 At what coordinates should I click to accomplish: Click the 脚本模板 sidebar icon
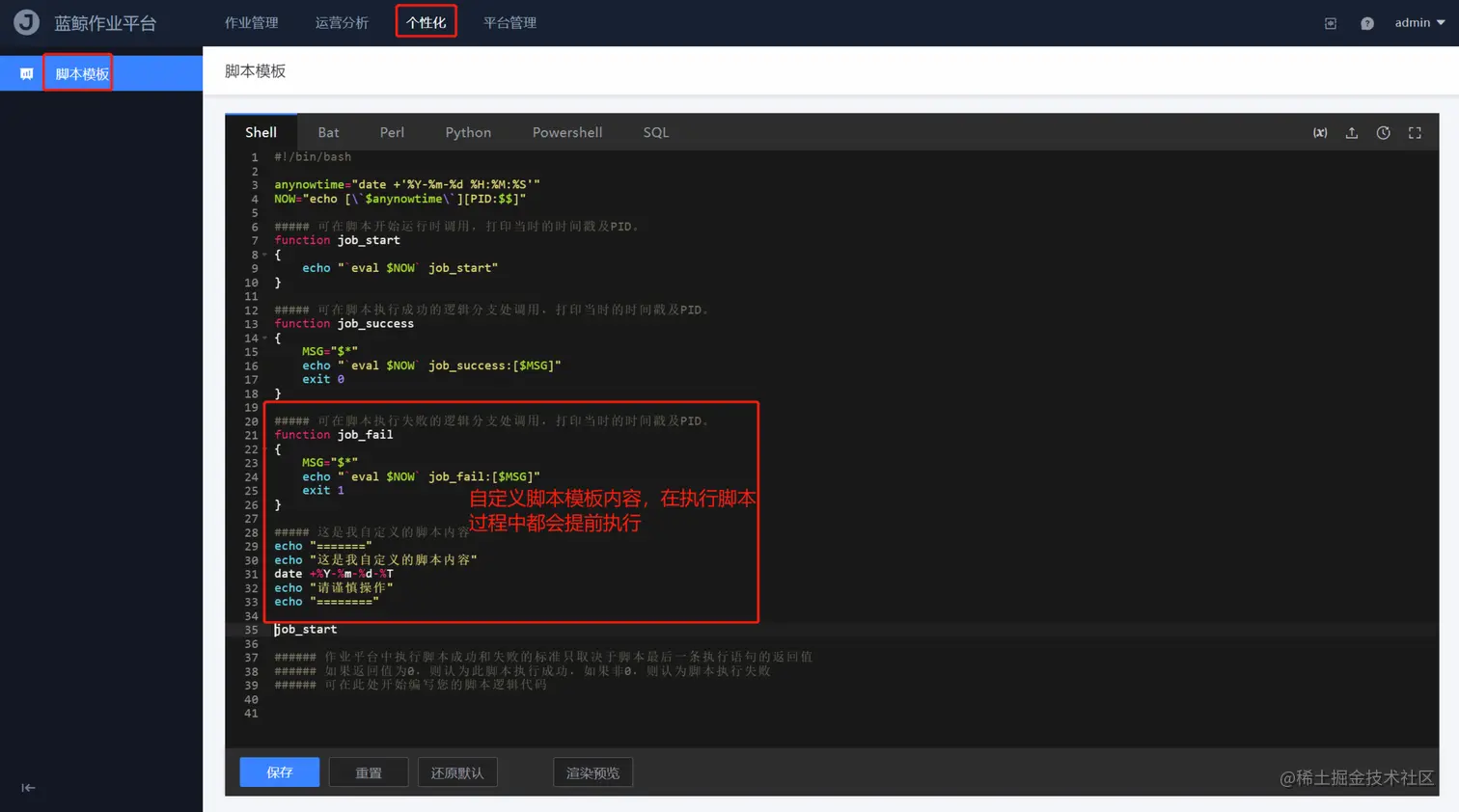pos(26,73)
